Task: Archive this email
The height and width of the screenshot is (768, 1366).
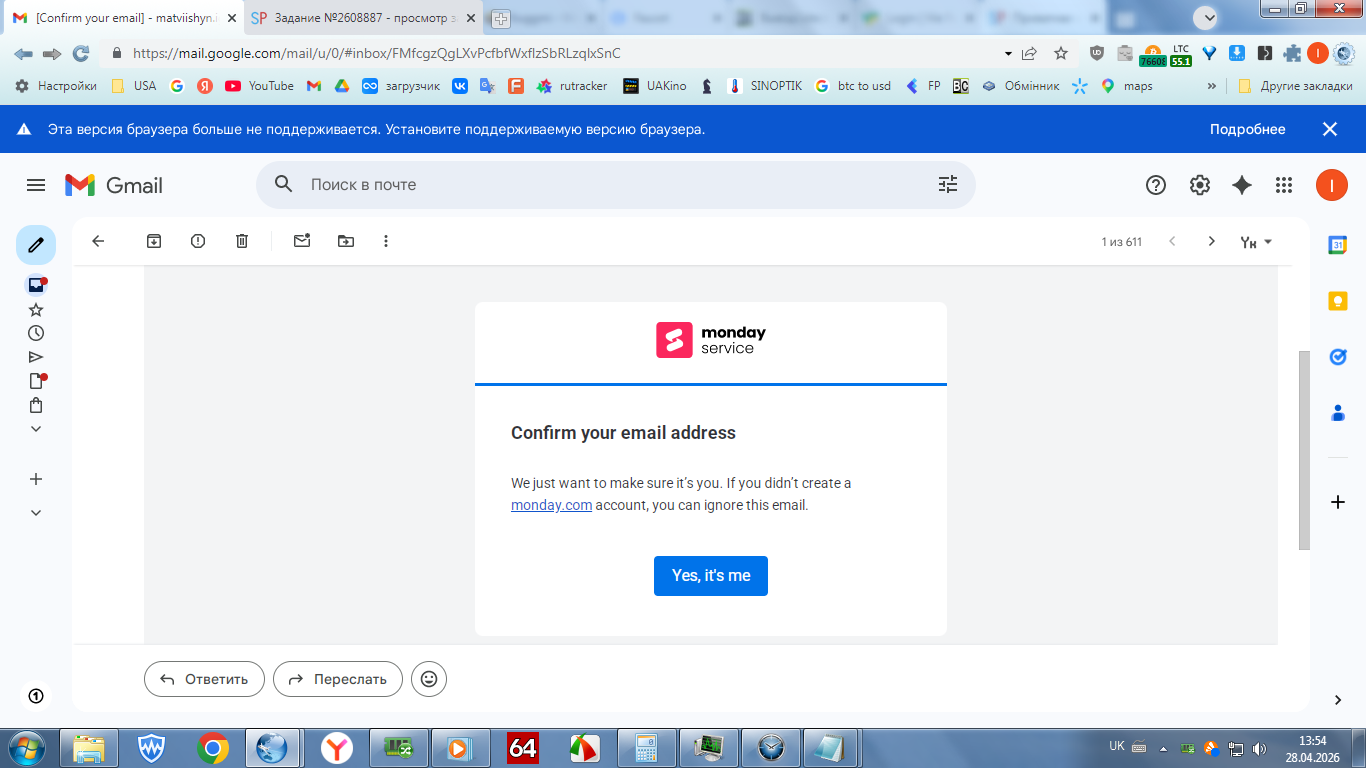Action: [x=154, y=241]
